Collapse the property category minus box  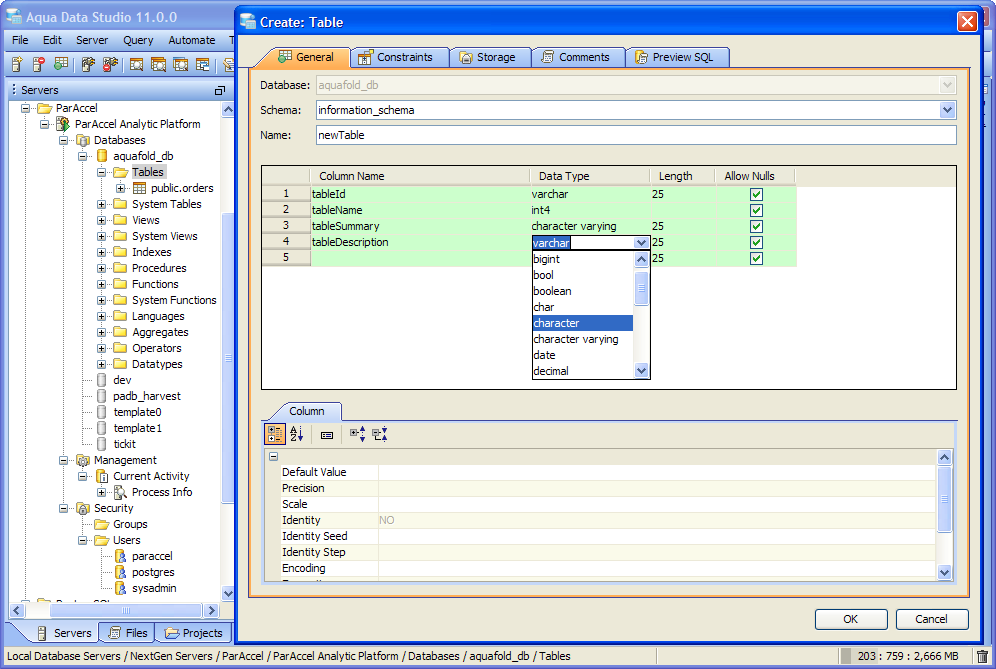273,456
